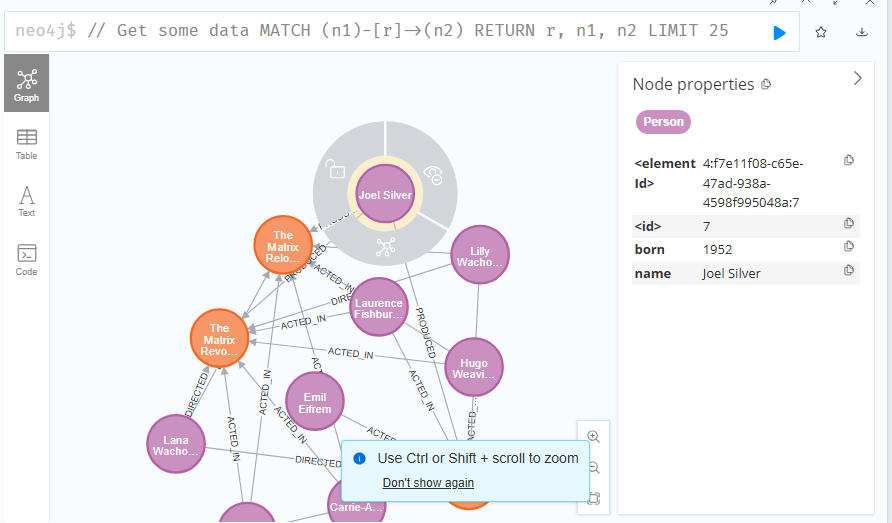Screen dimensions: 892x523
Task: Dismiss Joel Silver node with hide eye icon
Action: click(433, 175)
